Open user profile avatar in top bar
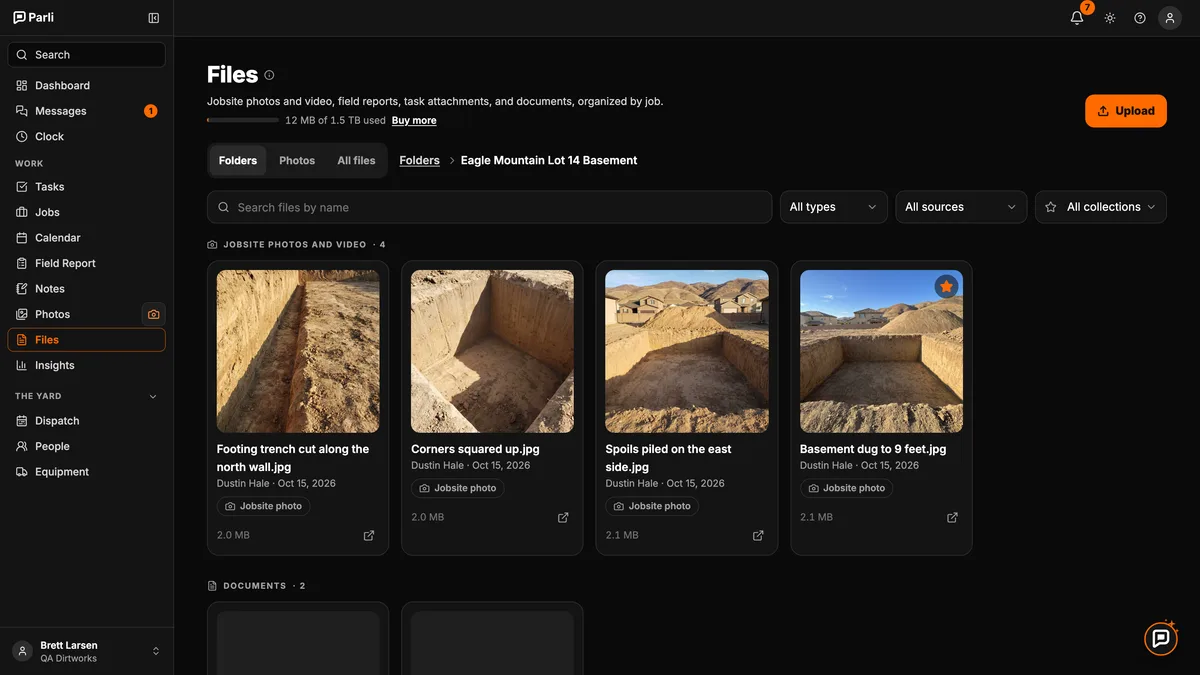1200x675 pixels. [1170, 18]
